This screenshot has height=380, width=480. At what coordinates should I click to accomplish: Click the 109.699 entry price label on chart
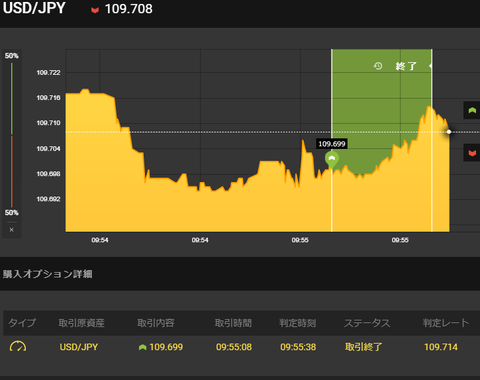pyautogui.click(x=332, y=144)
